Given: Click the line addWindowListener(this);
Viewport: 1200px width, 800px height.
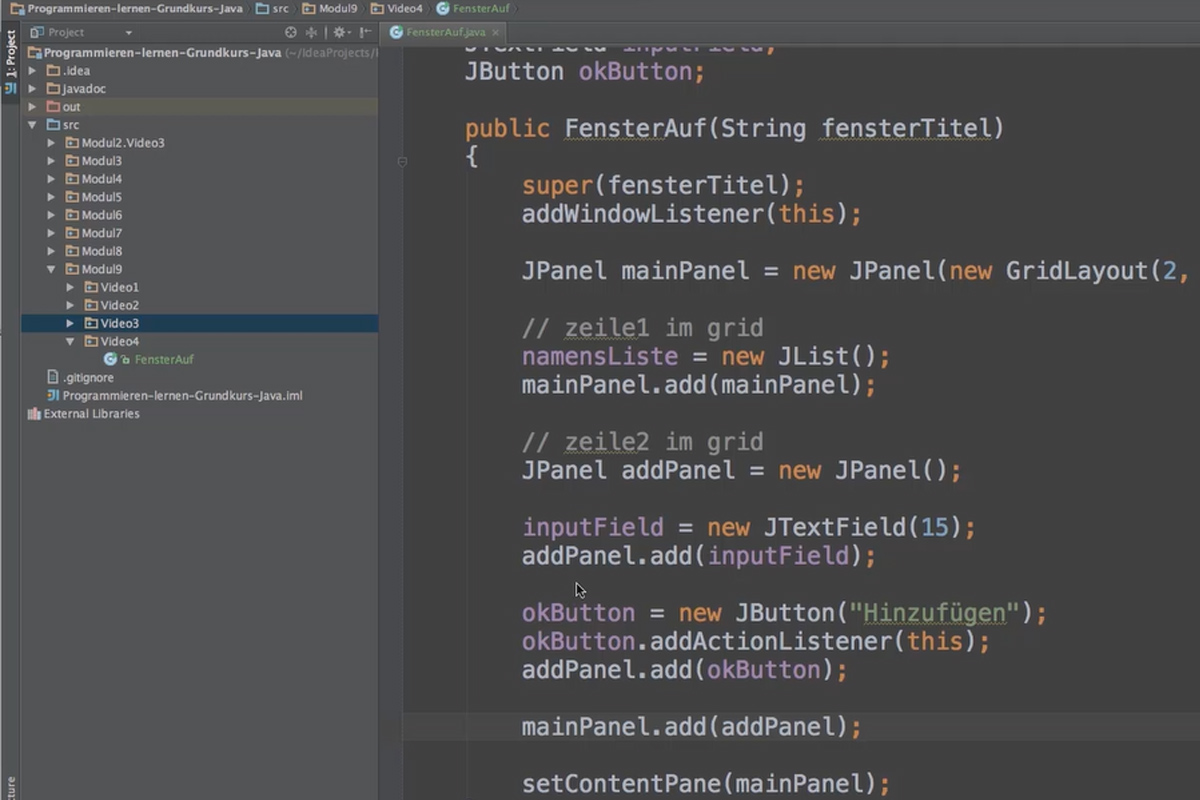Looking at the screenshot, I should coord(692,213).
